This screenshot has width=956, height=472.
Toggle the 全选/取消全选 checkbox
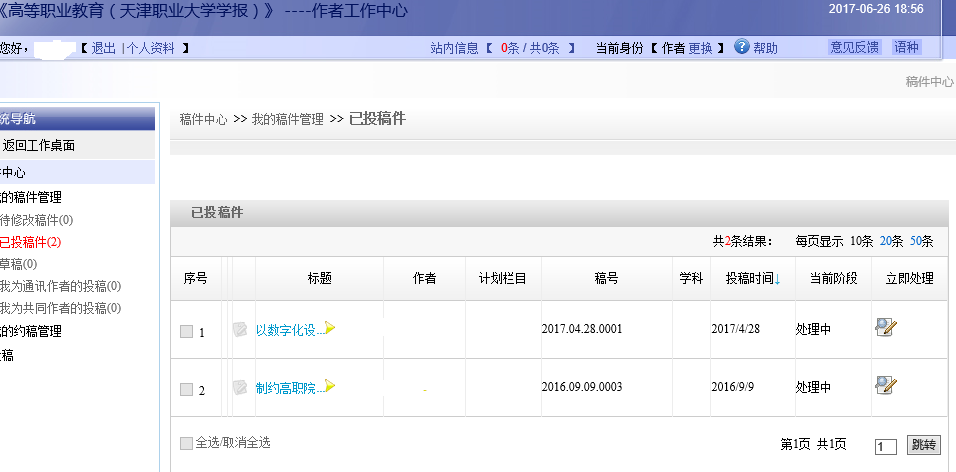187,443
